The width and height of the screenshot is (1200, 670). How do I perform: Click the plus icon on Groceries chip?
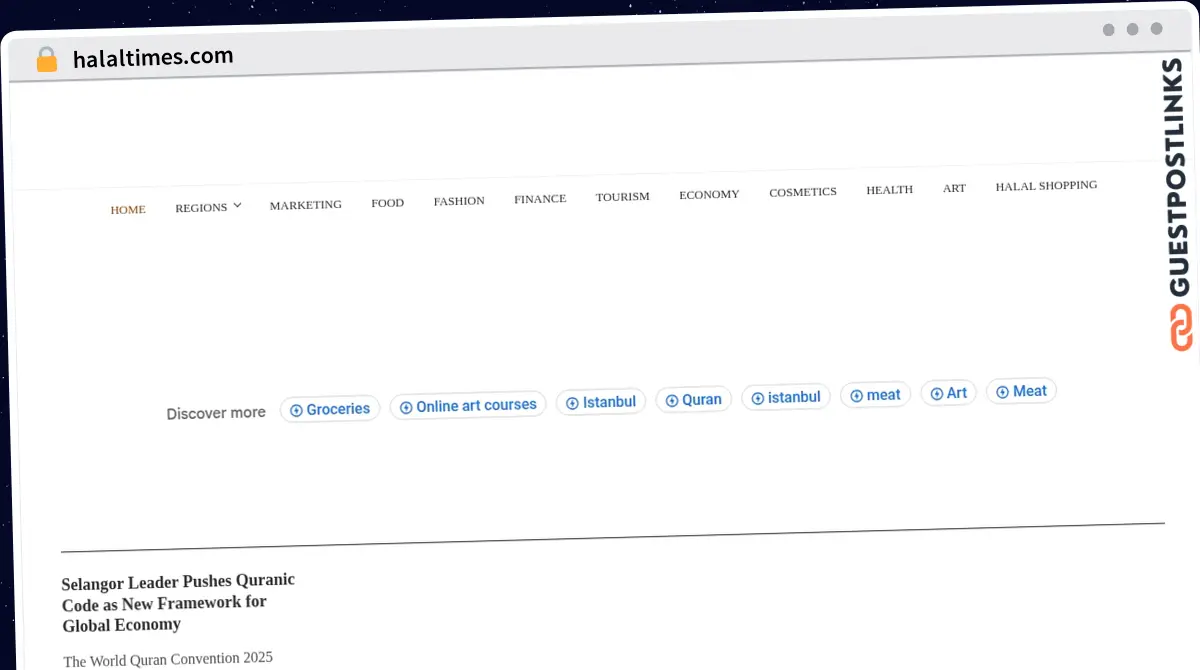click(296, 410)
